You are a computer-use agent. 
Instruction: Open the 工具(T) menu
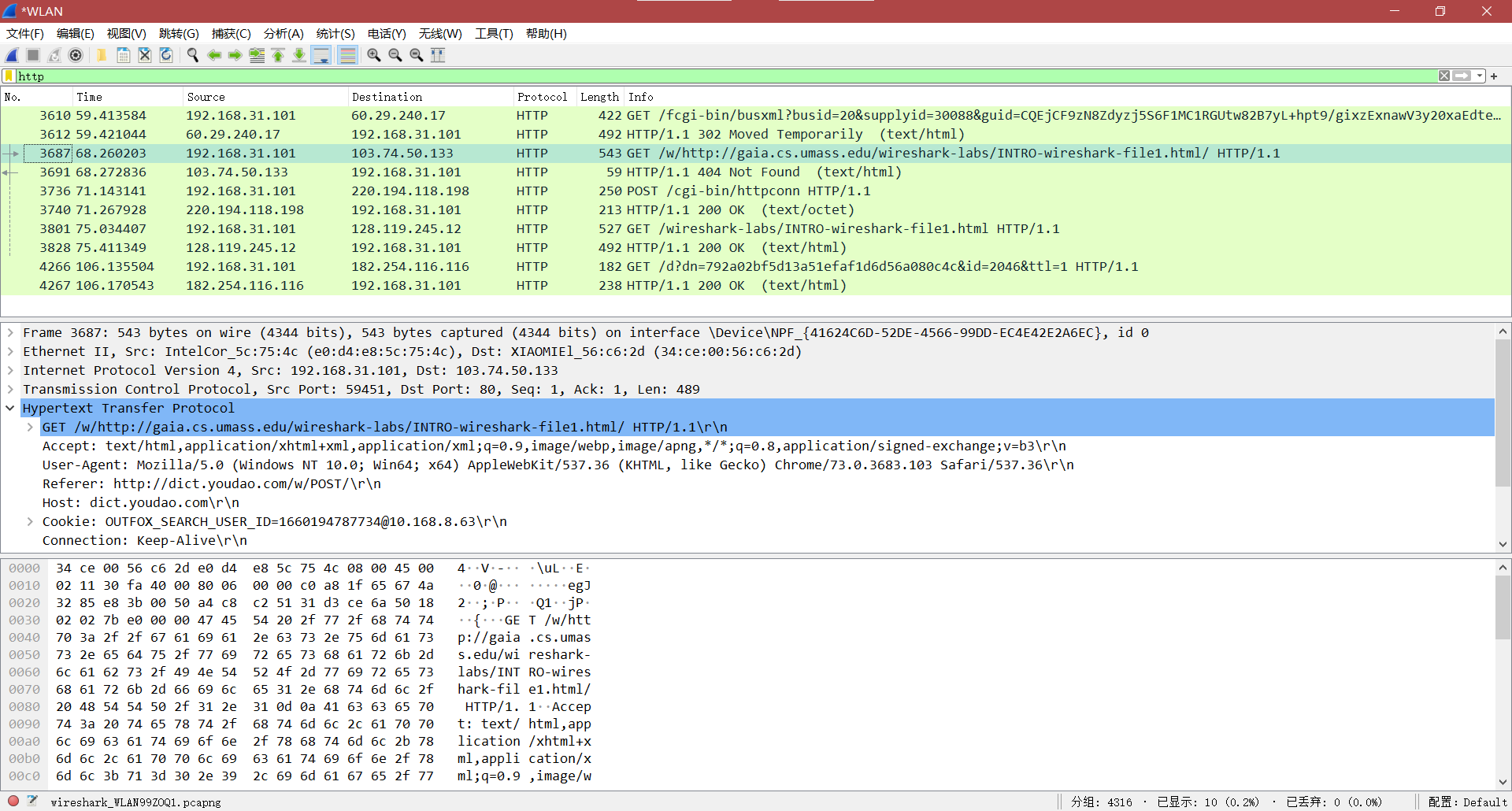(x=494, y=34)
